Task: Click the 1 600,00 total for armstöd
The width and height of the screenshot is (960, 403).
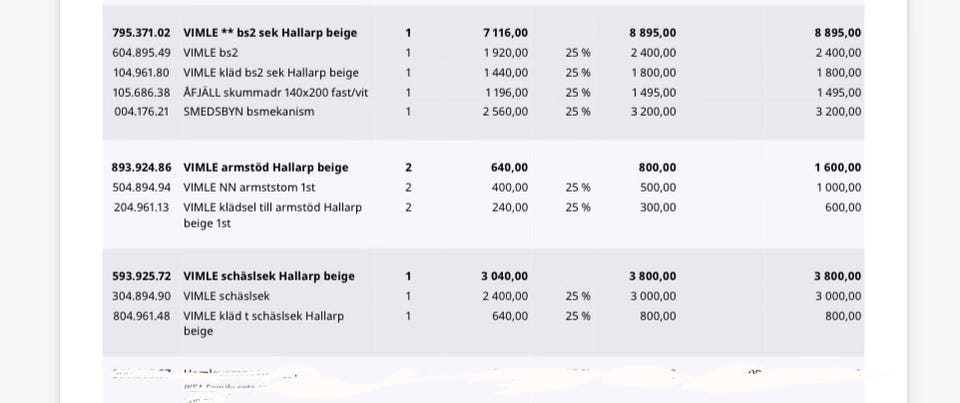Action: point(838,168)
